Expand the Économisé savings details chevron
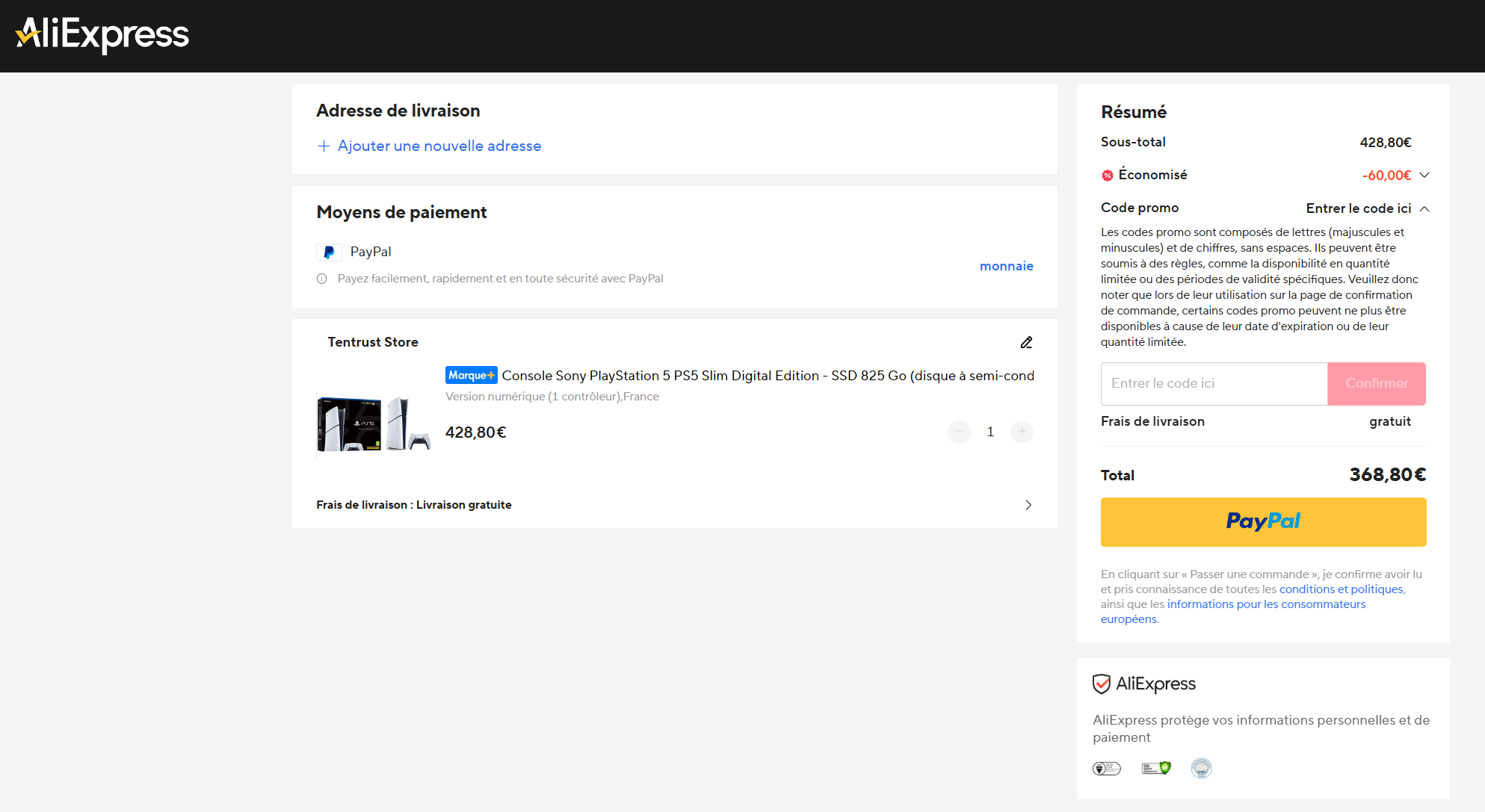The width and height of the screenshot is (1485, 812). [x=1424, y=175]
